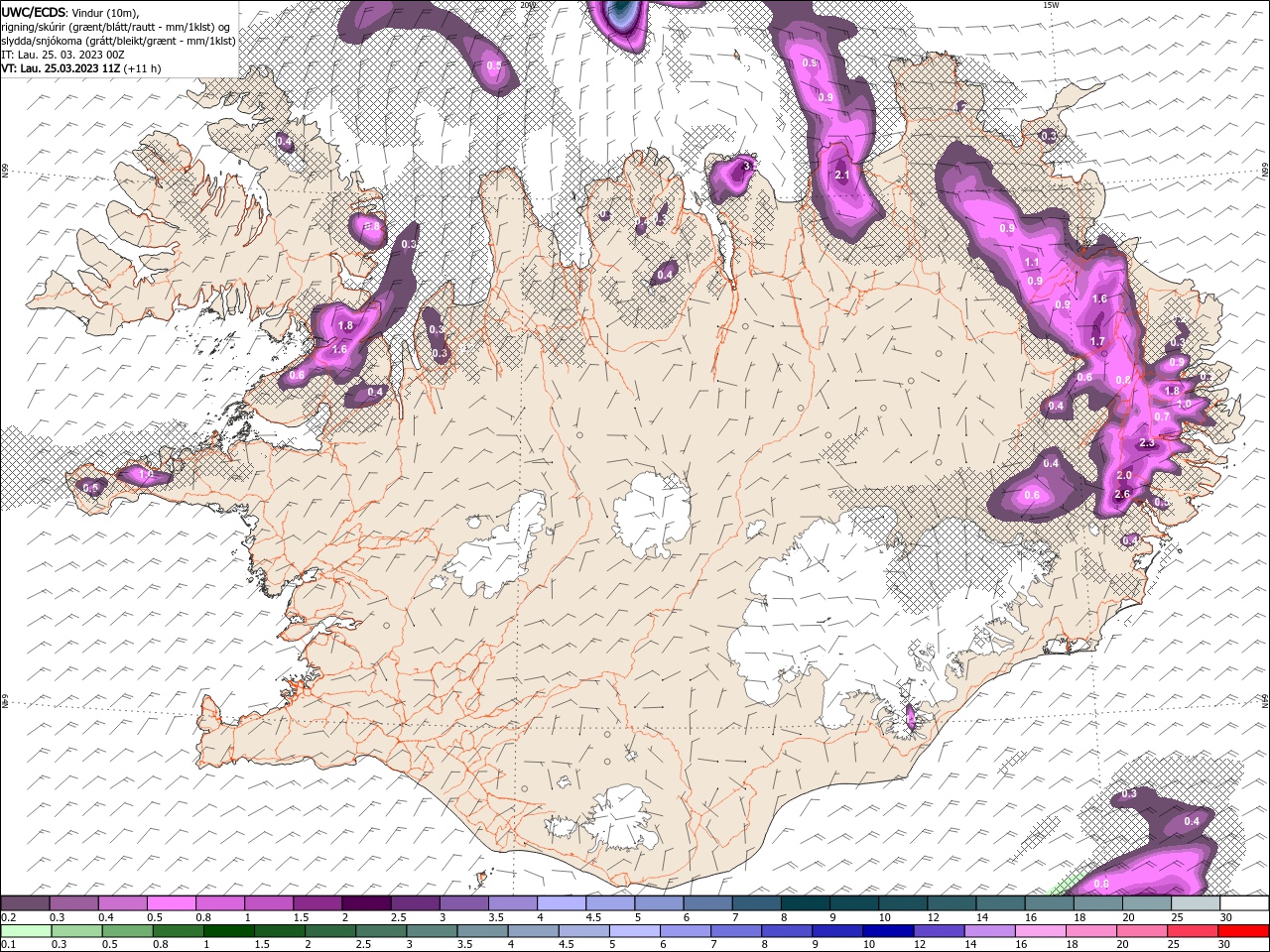The height and width of the screenshot is (952, 1270).
Task: Click the '15W' longitude label at top
Action: 1050,5
